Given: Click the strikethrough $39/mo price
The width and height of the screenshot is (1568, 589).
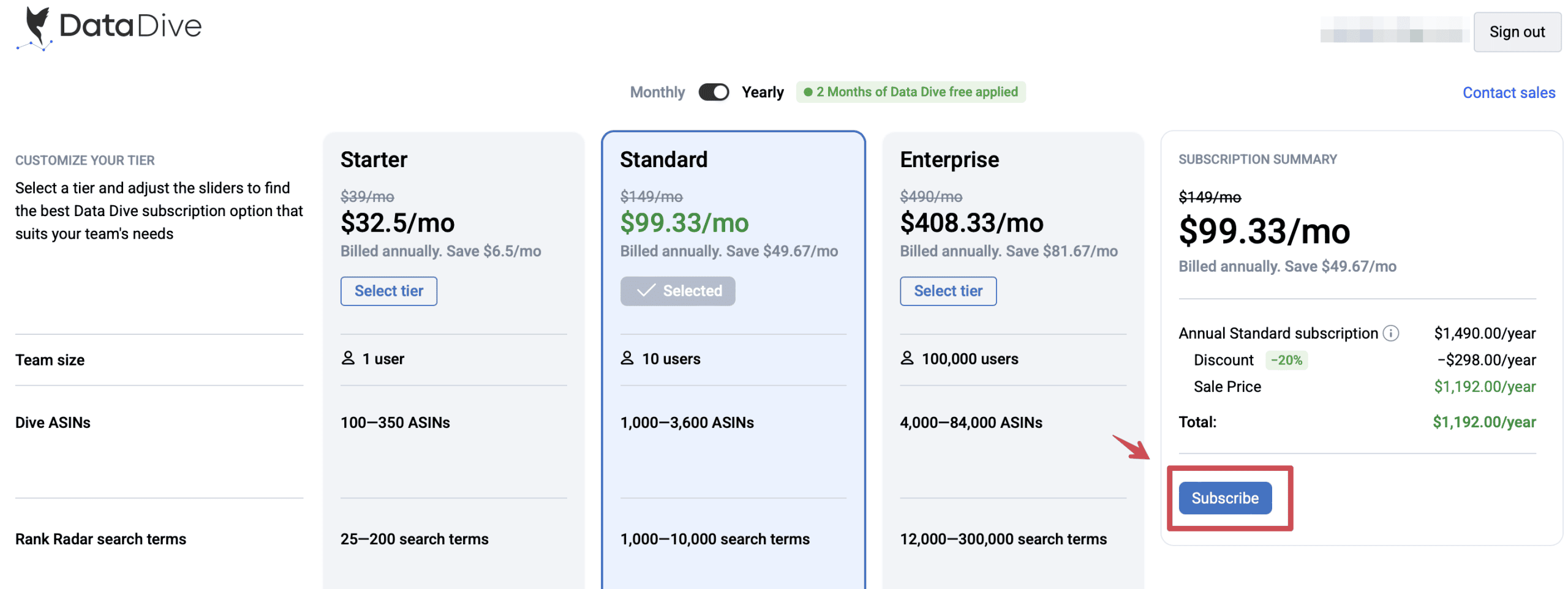Looking at the screenshot, I should (367, 197).
